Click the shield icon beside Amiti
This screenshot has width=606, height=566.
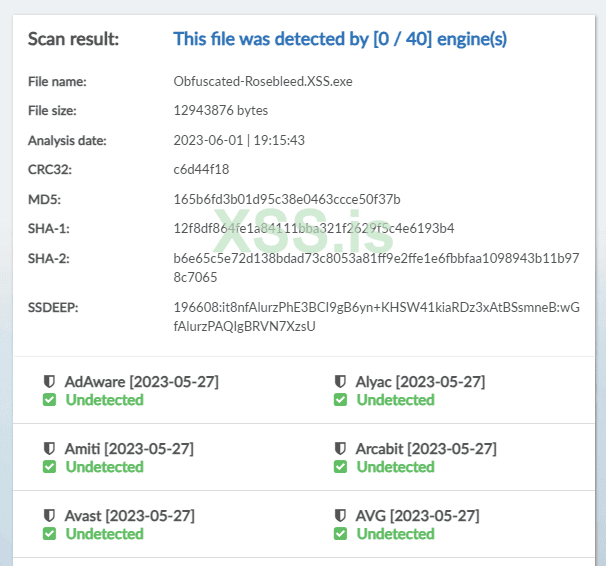tap(48, 449)
